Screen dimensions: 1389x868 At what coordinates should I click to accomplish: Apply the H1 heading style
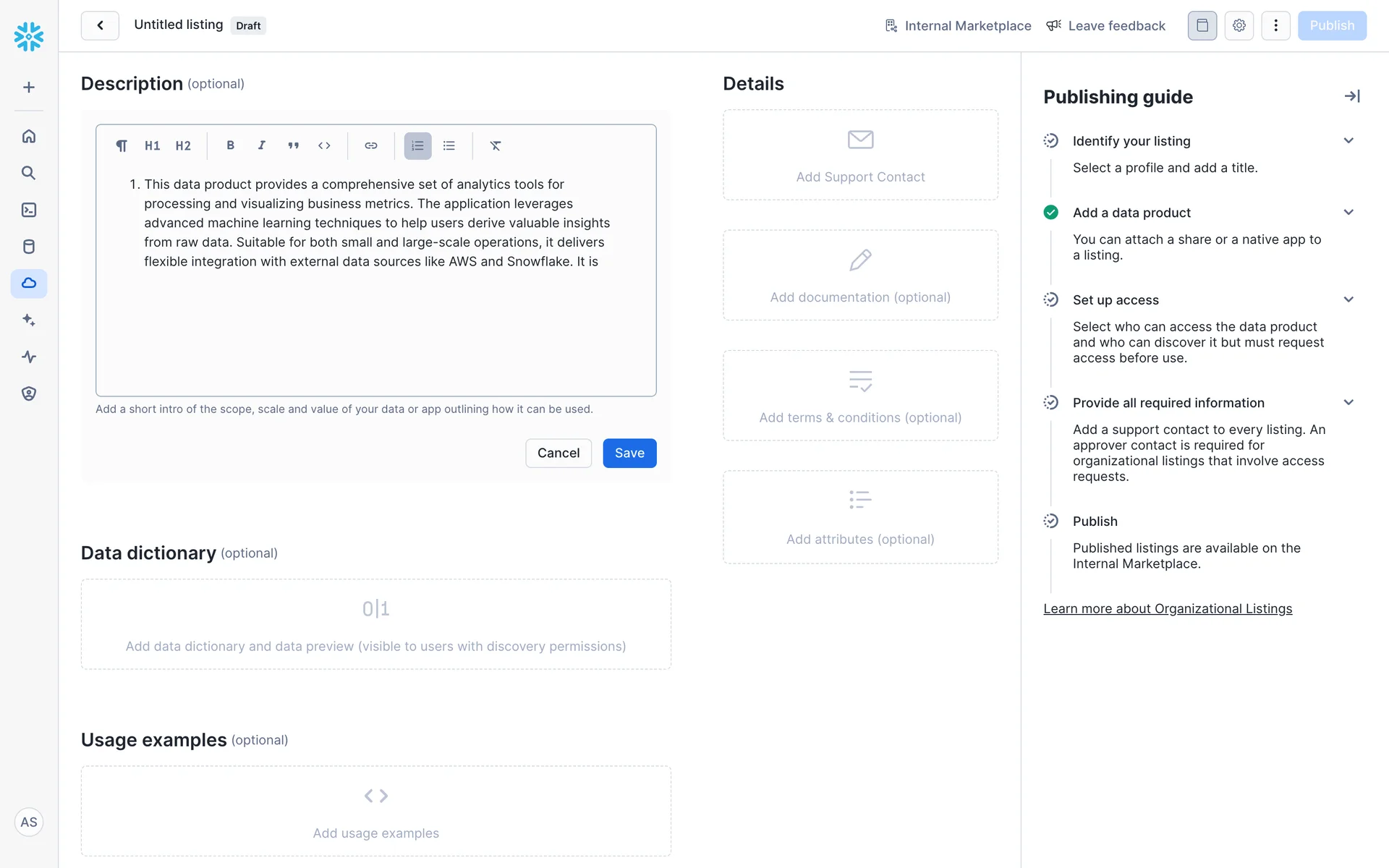152,145
